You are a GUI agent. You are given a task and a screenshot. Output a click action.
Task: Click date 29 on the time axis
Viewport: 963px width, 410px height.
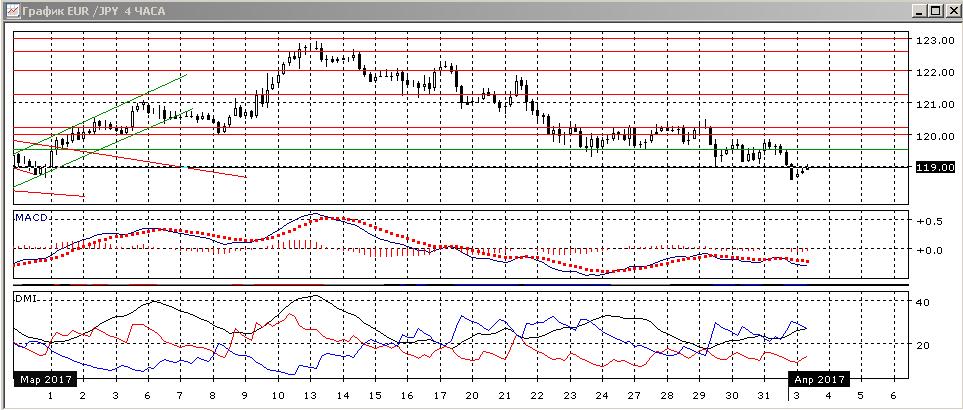700,396
